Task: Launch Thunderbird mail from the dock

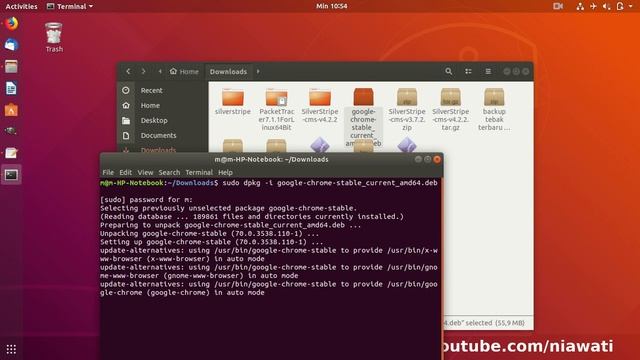Action: [x=11, y=45]
